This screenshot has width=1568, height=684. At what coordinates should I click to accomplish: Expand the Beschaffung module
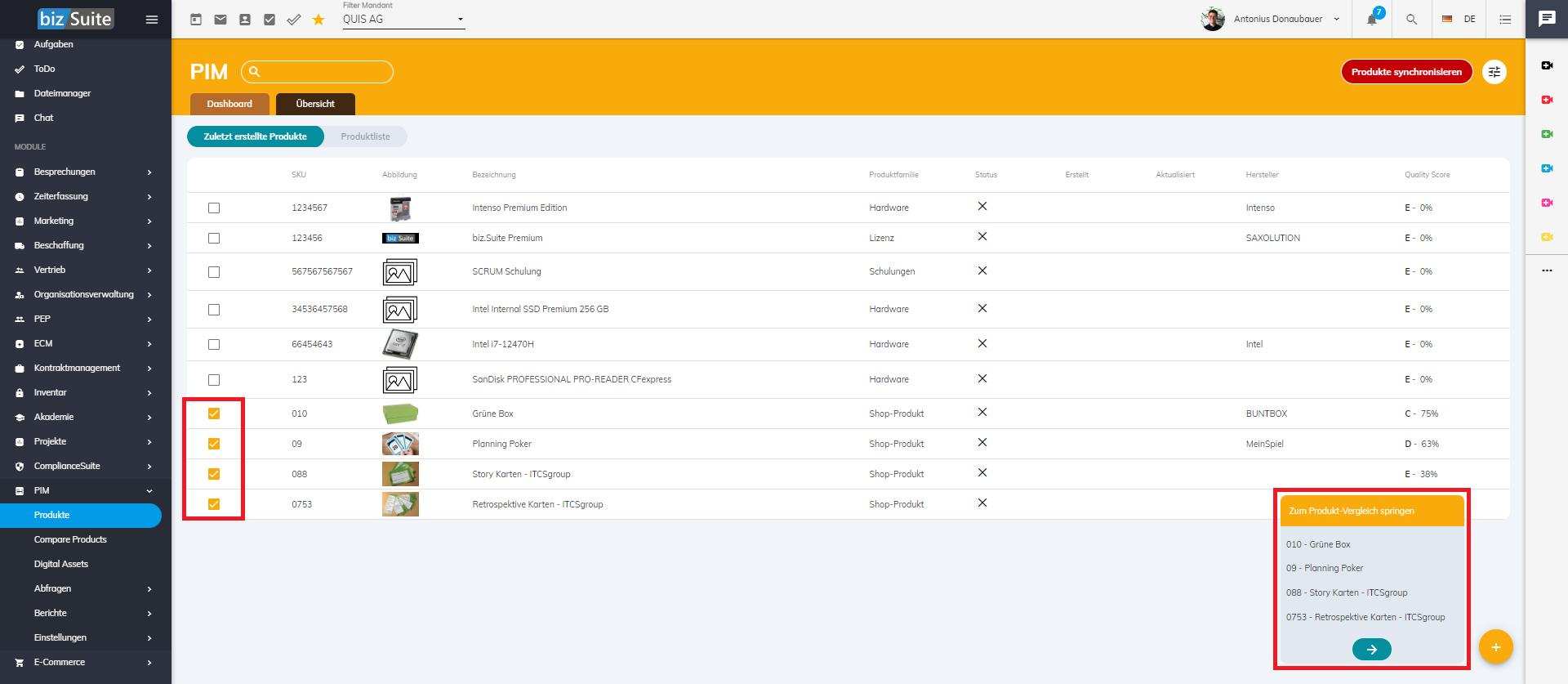click(x=85, y=246)
